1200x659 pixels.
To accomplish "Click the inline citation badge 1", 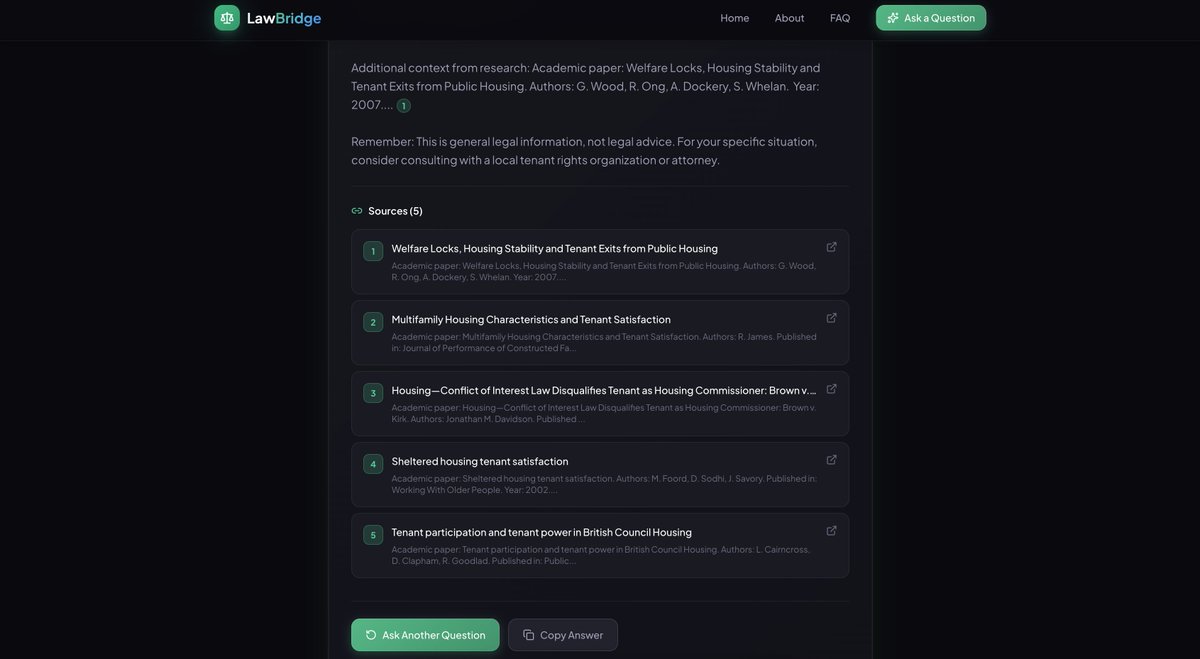I will click(x=404, y=106).
